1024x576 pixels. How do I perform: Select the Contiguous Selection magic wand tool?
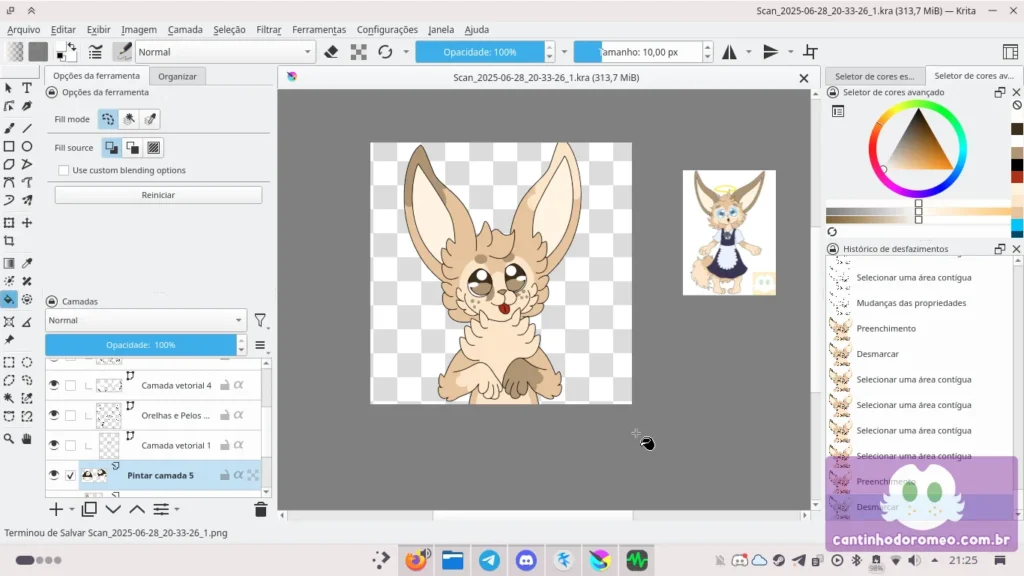pos(9,398)
